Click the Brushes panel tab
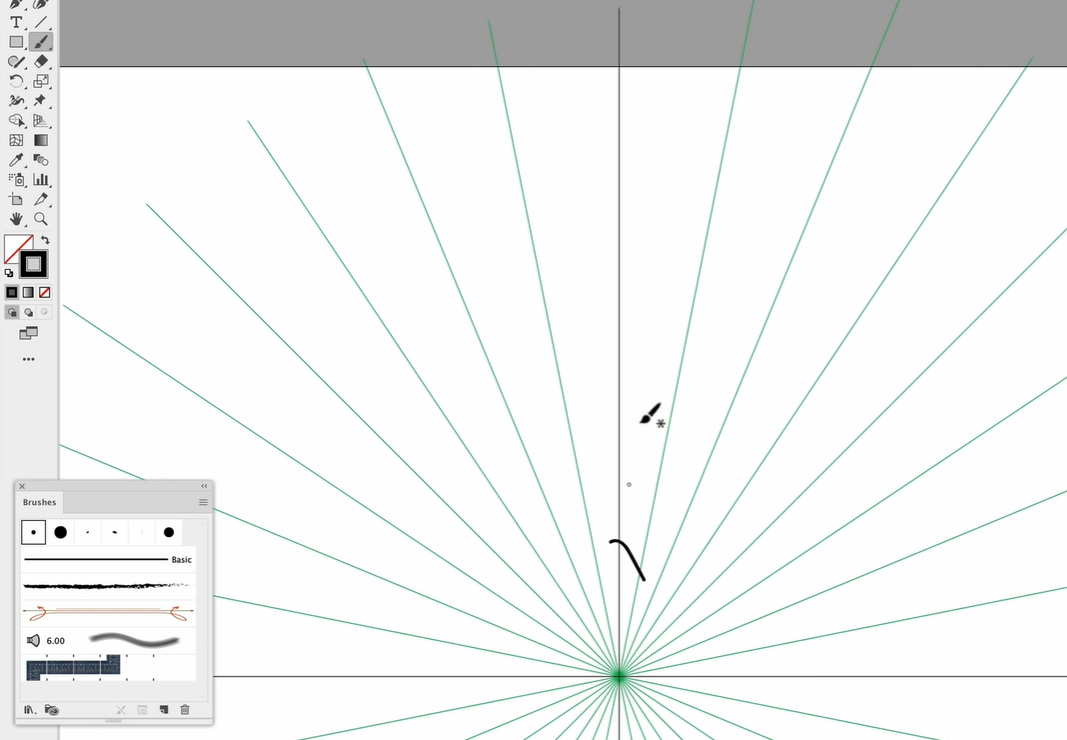Viewport: 1067px width, 740px height. click(x=40, y=502)
